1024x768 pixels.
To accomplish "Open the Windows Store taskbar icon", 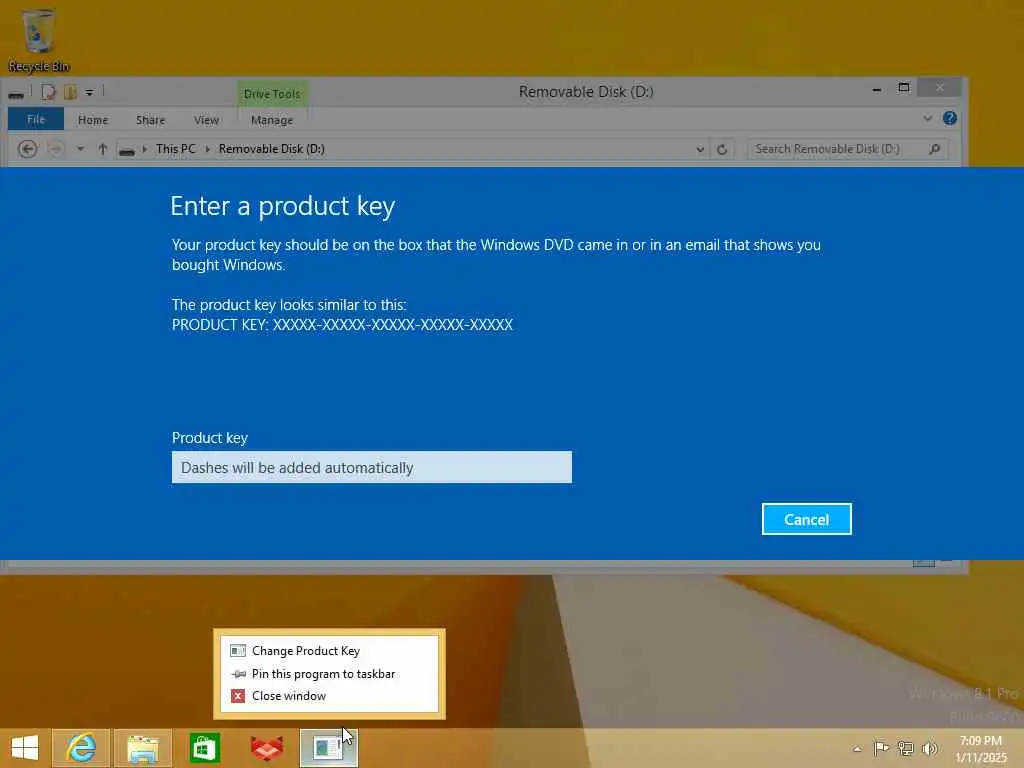I will tap(204, 748).
